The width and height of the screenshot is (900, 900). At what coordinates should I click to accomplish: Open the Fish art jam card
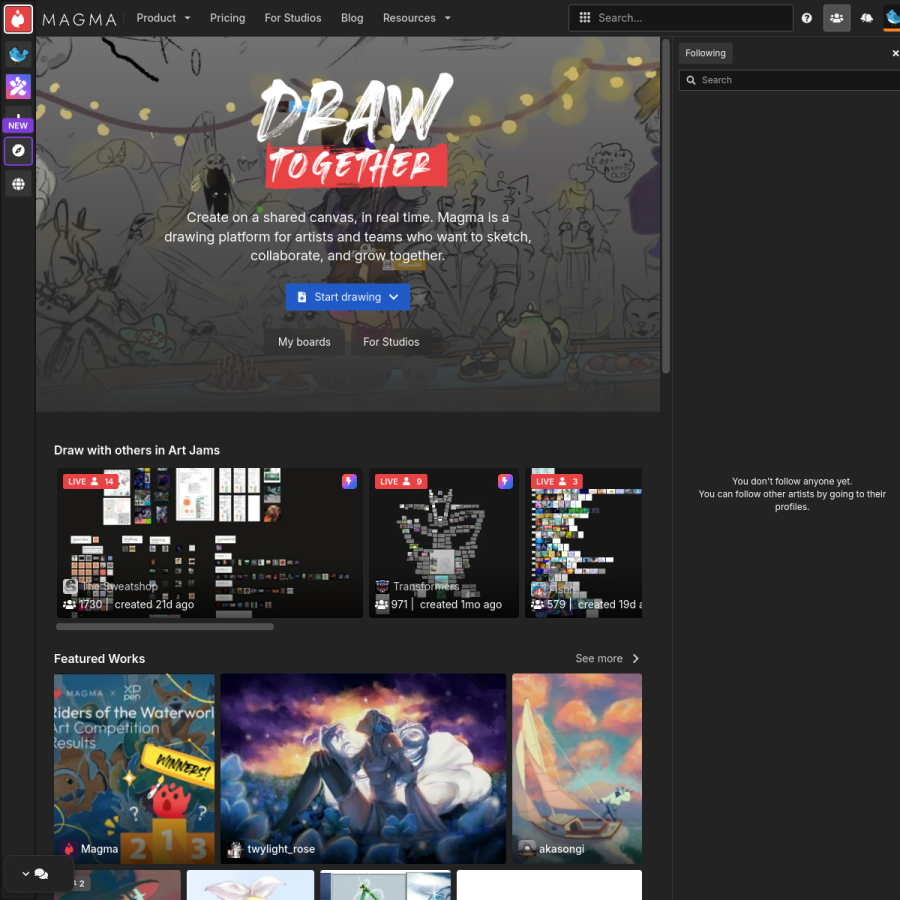[583, 542]
